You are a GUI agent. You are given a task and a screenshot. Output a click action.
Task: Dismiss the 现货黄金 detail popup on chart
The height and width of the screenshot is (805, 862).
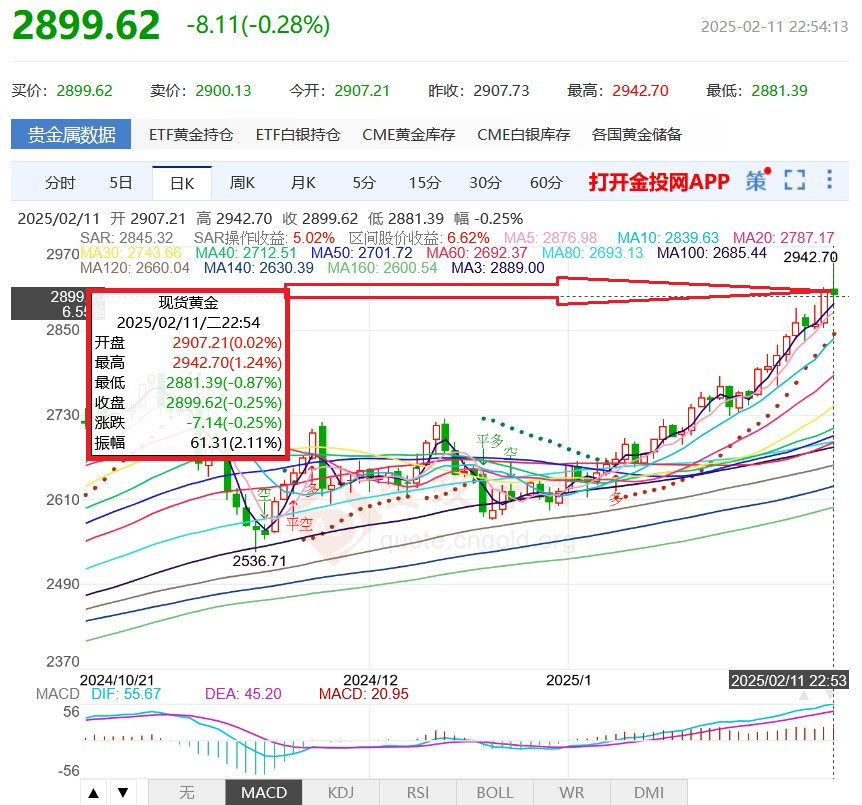point(188,375)
